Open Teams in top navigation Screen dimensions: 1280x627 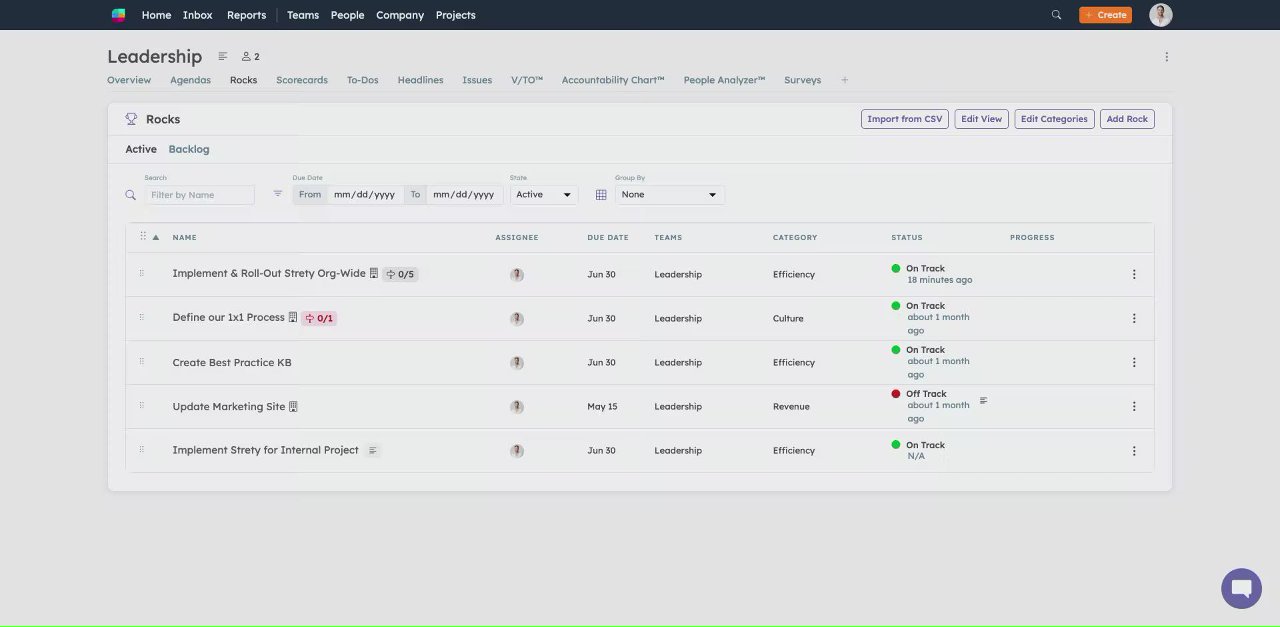[x=302, y=15]
